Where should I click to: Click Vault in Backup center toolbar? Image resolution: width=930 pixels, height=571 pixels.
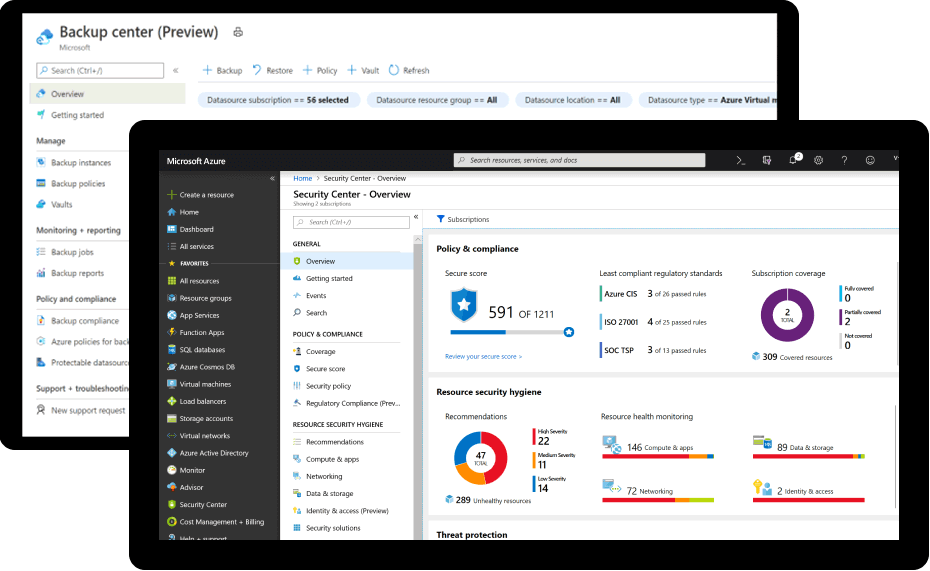363,70
